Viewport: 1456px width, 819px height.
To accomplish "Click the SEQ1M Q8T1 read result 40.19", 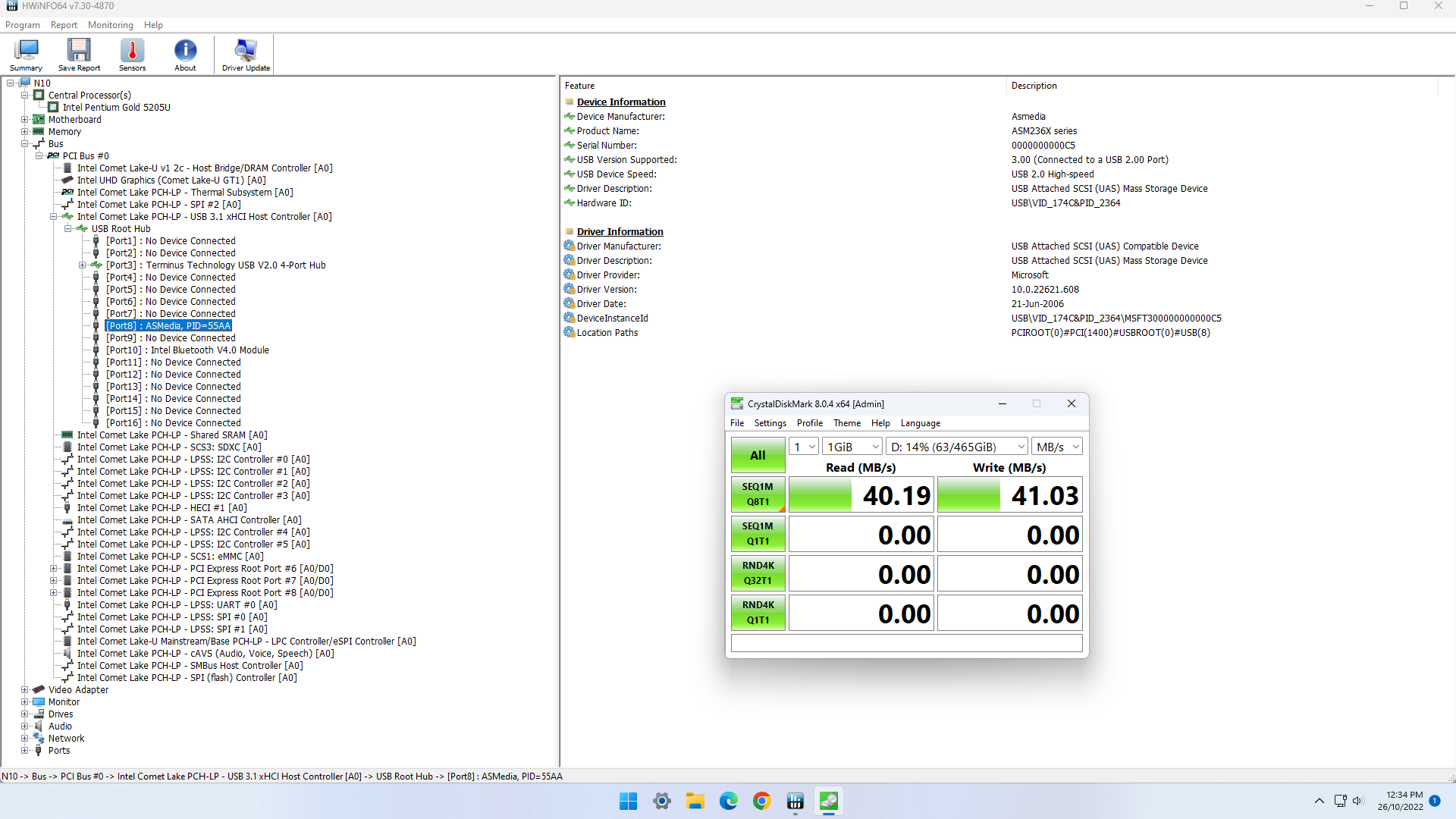I will (x=861, y=494).
